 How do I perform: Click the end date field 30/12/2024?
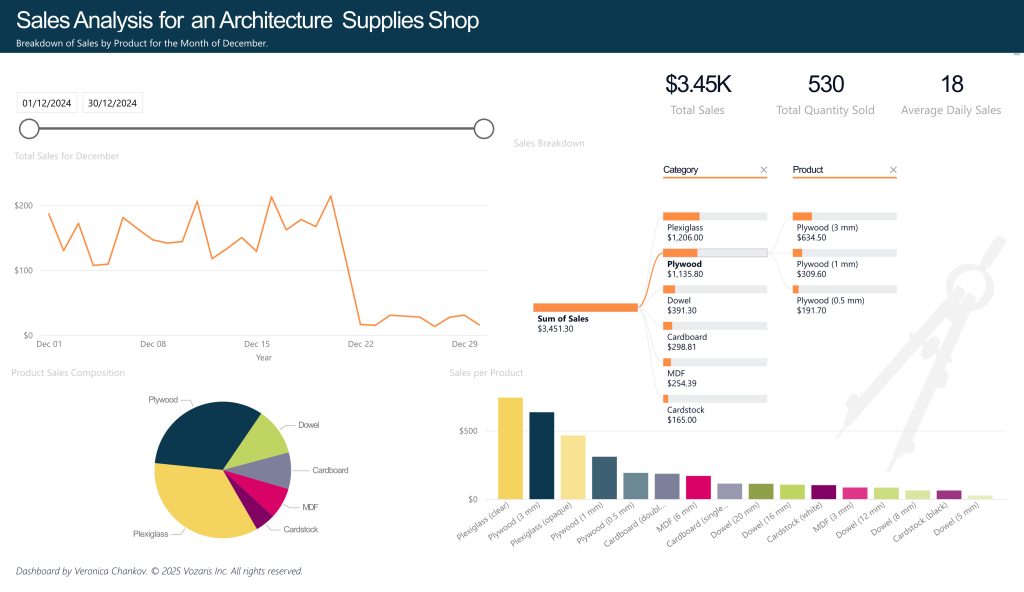[112, 103]
